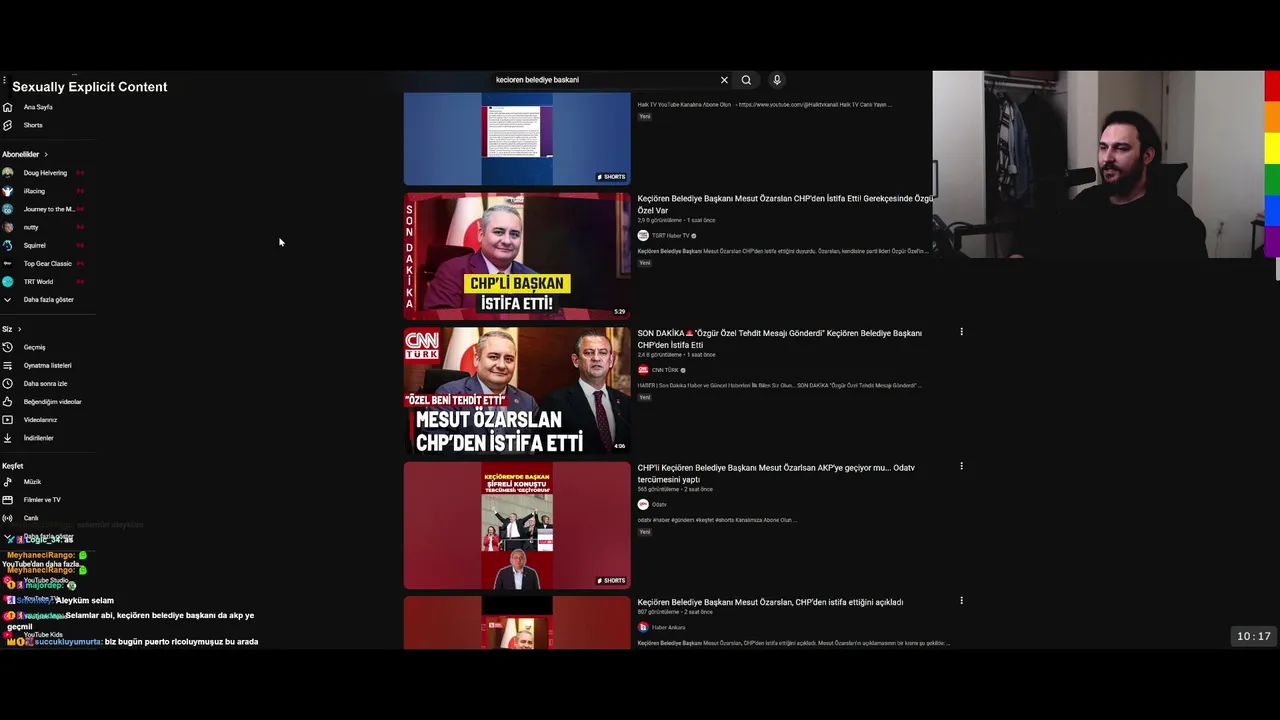Image resolution: width=1280 pixels, height=720 pixels.
Task: Click TGRT video description snippet text
Action: 782,251
